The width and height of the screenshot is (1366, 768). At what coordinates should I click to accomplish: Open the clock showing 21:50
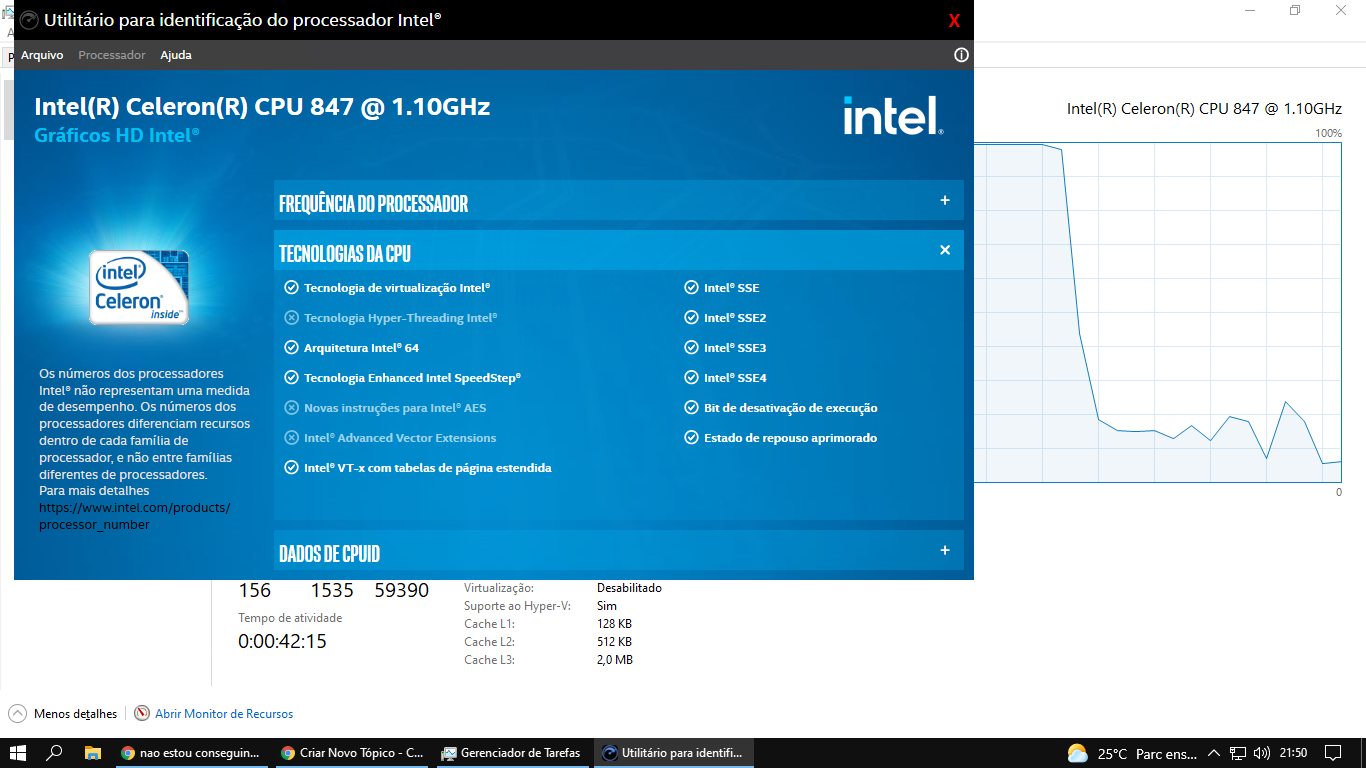pyautogui.click(x=1293, y=753)
